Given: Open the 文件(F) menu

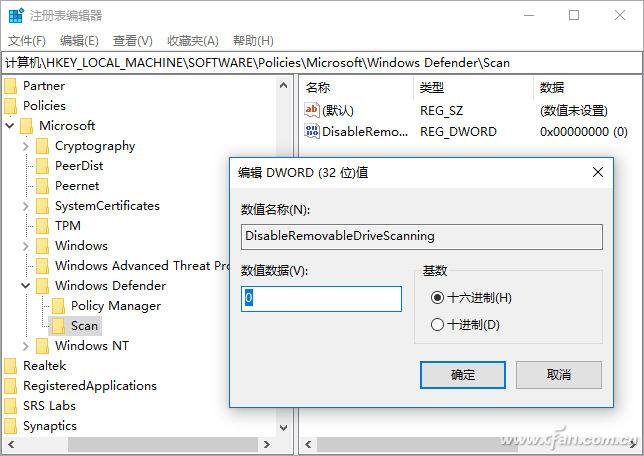Looking at the screenshot, I should (x=27, y=41).
